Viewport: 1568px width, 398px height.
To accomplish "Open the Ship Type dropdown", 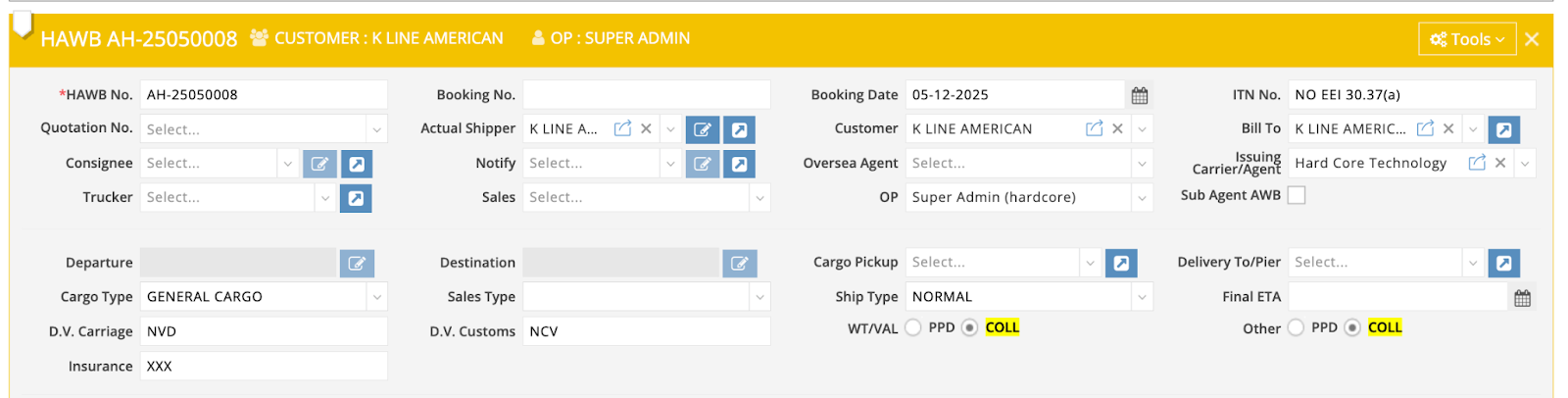I will click(x=1142, y=297).
